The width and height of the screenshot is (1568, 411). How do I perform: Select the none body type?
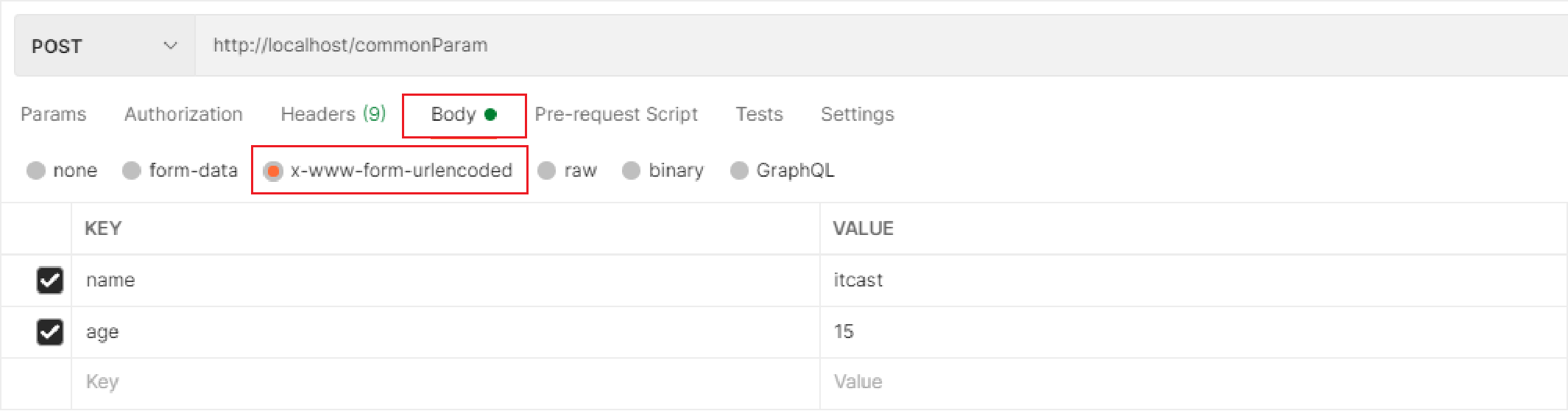click(36, 171)
